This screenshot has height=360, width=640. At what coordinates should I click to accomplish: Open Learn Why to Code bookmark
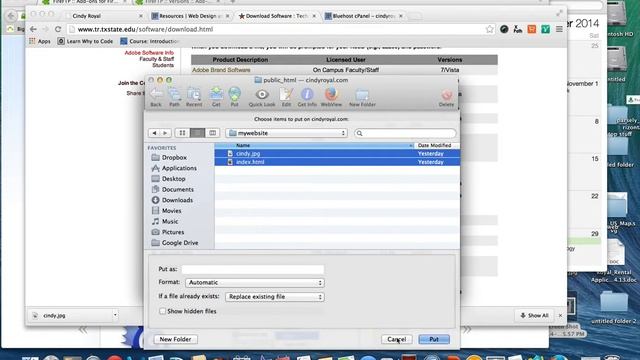point(85,41)
